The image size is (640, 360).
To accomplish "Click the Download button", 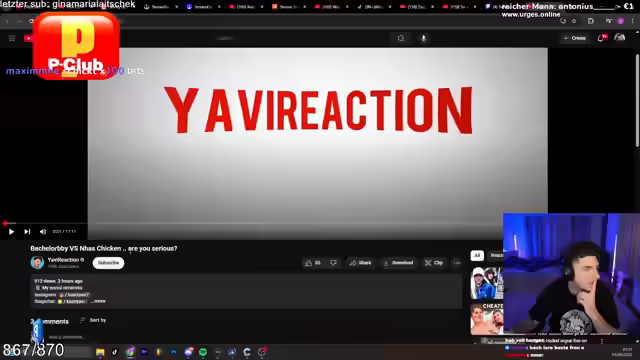I will pos(398,263).
